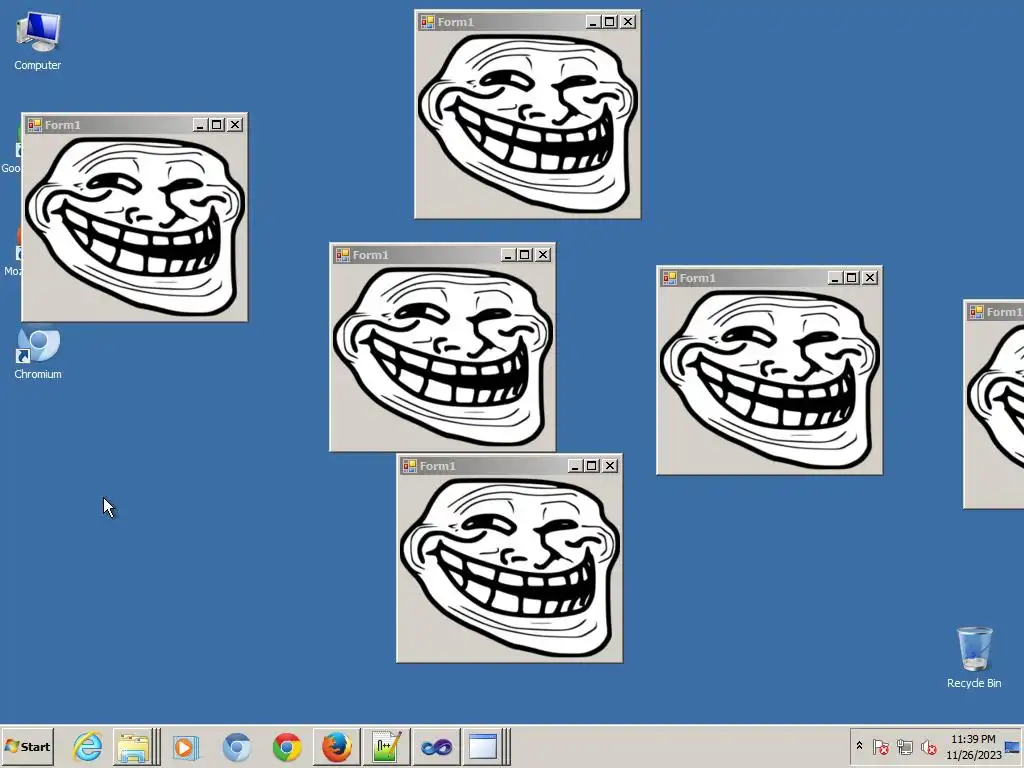Image resolution: width=1024 pixels, height=768 pixels.
Task: Maximize the Form1 window below the Computer icon
Action: (217, 124)
